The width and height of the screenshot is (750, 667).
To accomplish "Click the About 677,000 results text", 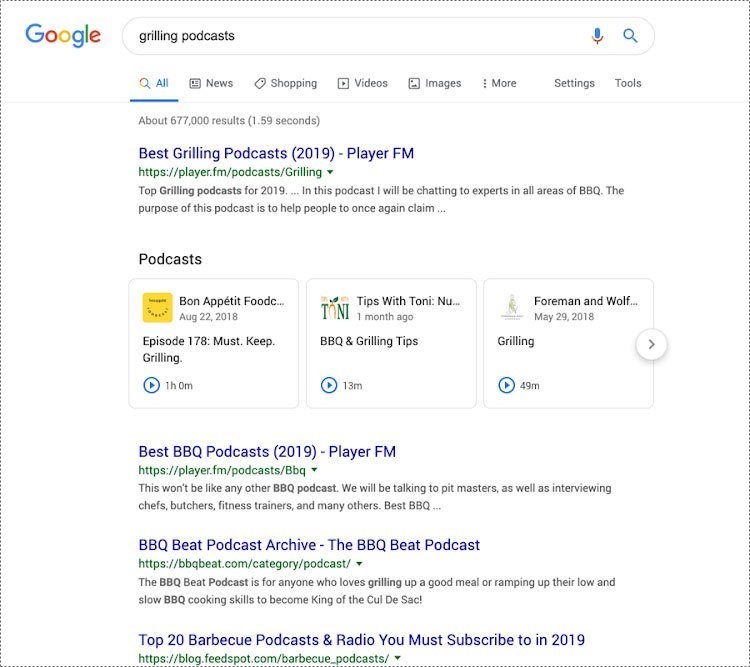I will pyautogui.click(x=229, y=121).
